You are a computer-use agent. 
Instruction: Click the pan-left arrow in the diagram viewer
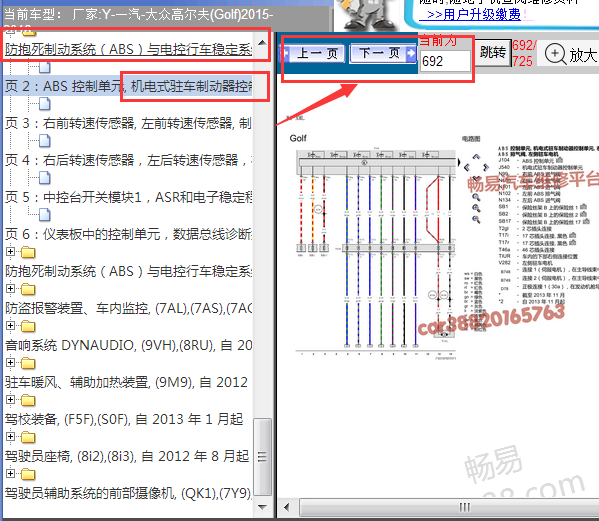point(467,167)
